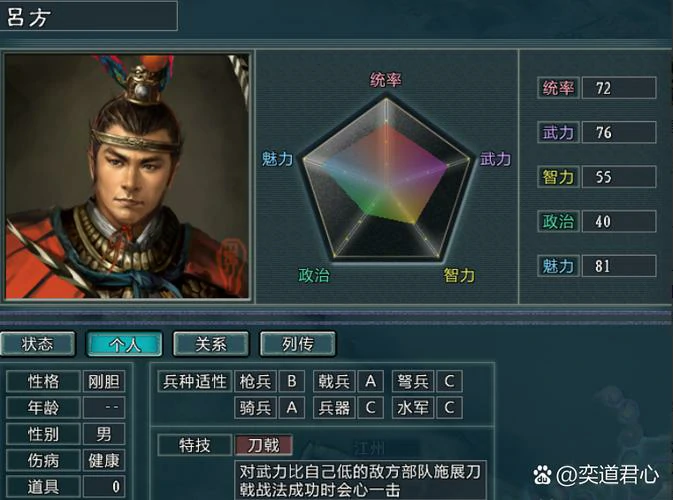
Task: Select the 个人 tab
Action: pyautogui.click(x=124, y=344)
